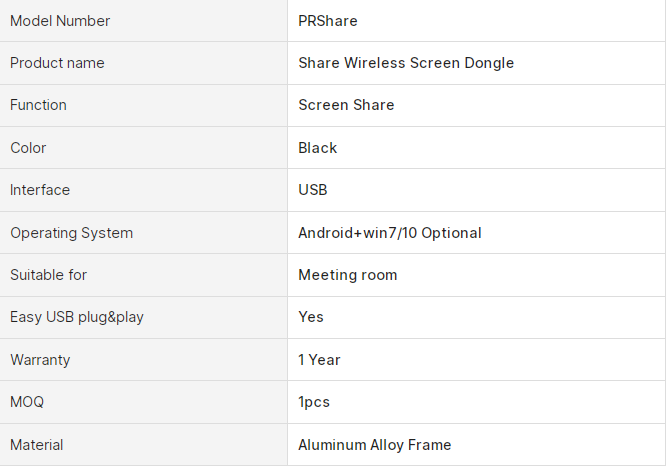Viewport: 668px width, 467px height.
Task: Select the "Black" color value
Action: (318, 148)
